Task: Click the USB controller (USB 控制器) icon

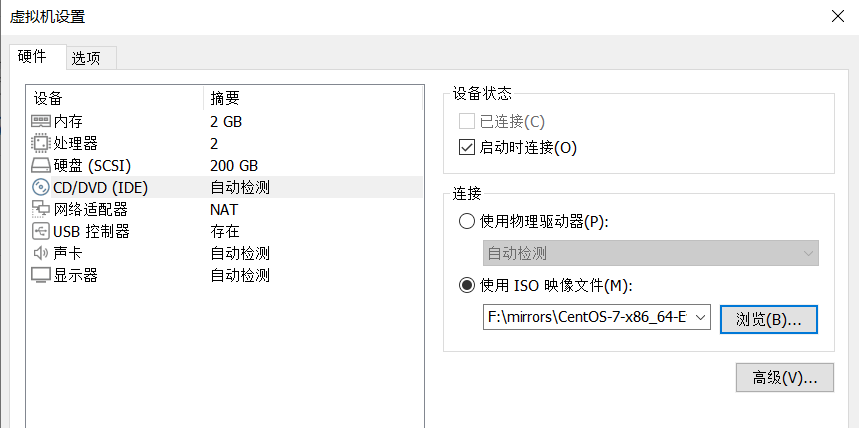Action: (x=41, y=232)
